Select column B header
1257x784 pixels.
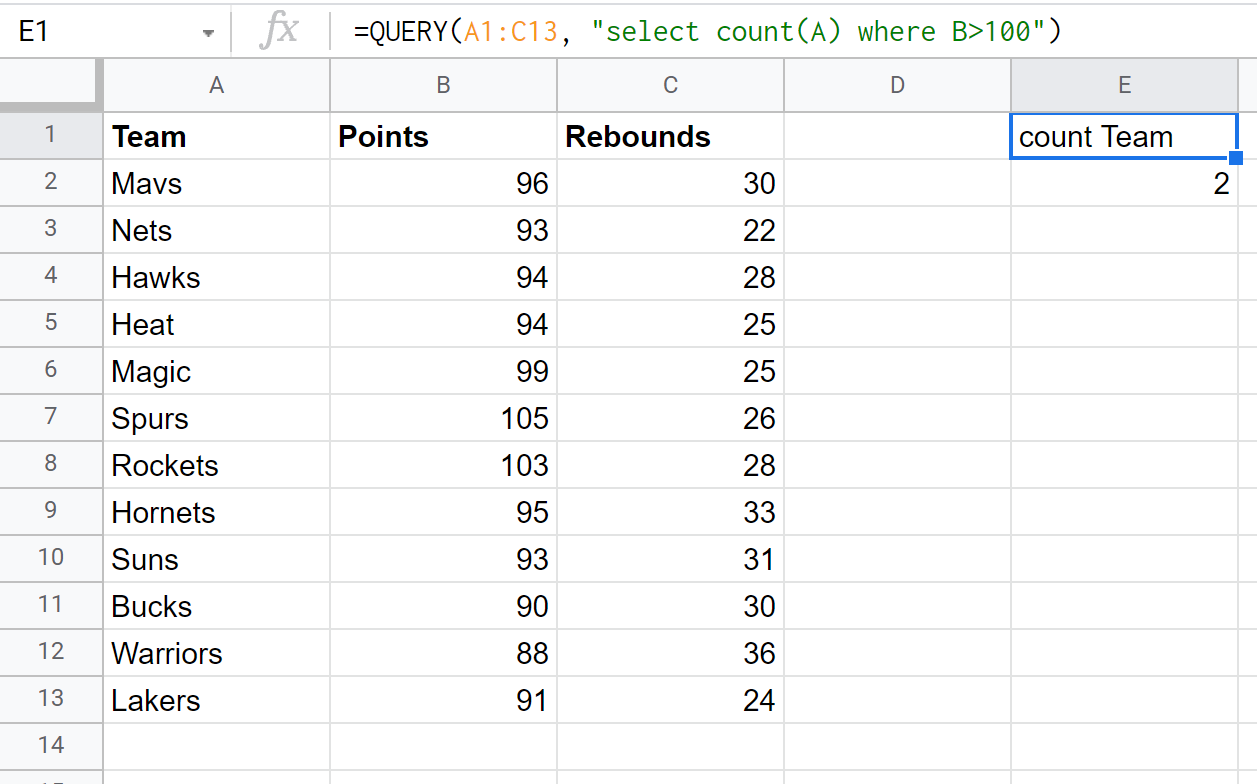point(443,86)
